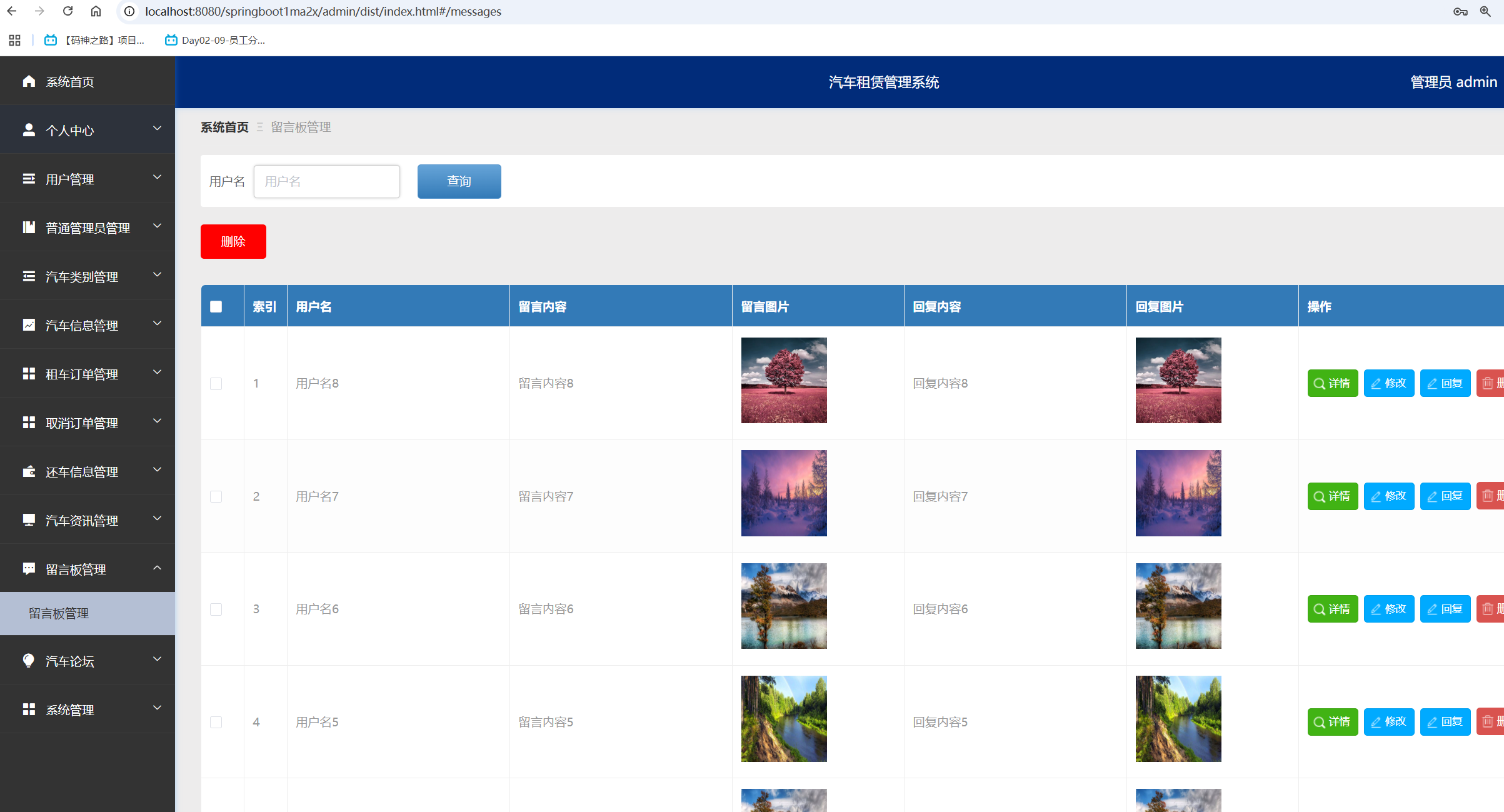Image resolution: width=1504 pixels, height=812 pixels.
Task: Click the site information icon beside the URL
Action: pyautogui.click(x=129, y=11)
